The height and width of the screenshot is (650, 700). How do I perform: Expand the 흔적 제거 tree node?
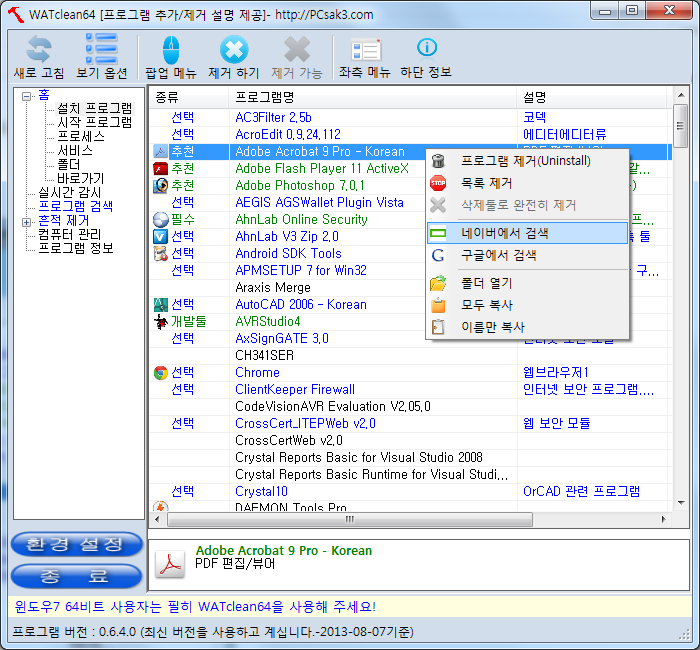click(x=26, y=222)
